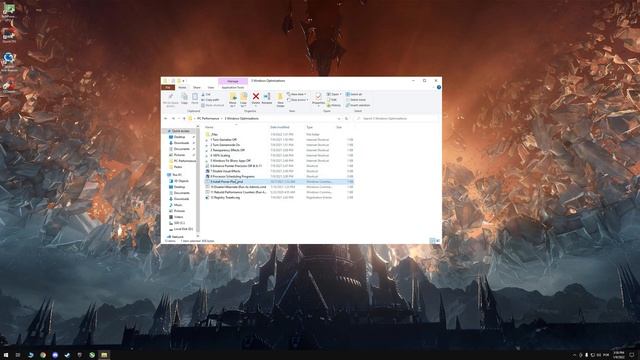
Task: Click History in the Open group
Action: 334,105
